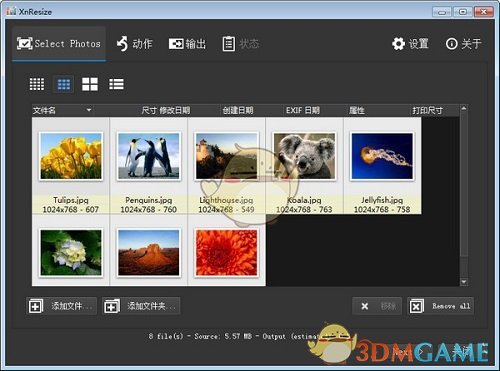
Task: Switch to smallest thumbnail grid view
Action: (37, 84)
